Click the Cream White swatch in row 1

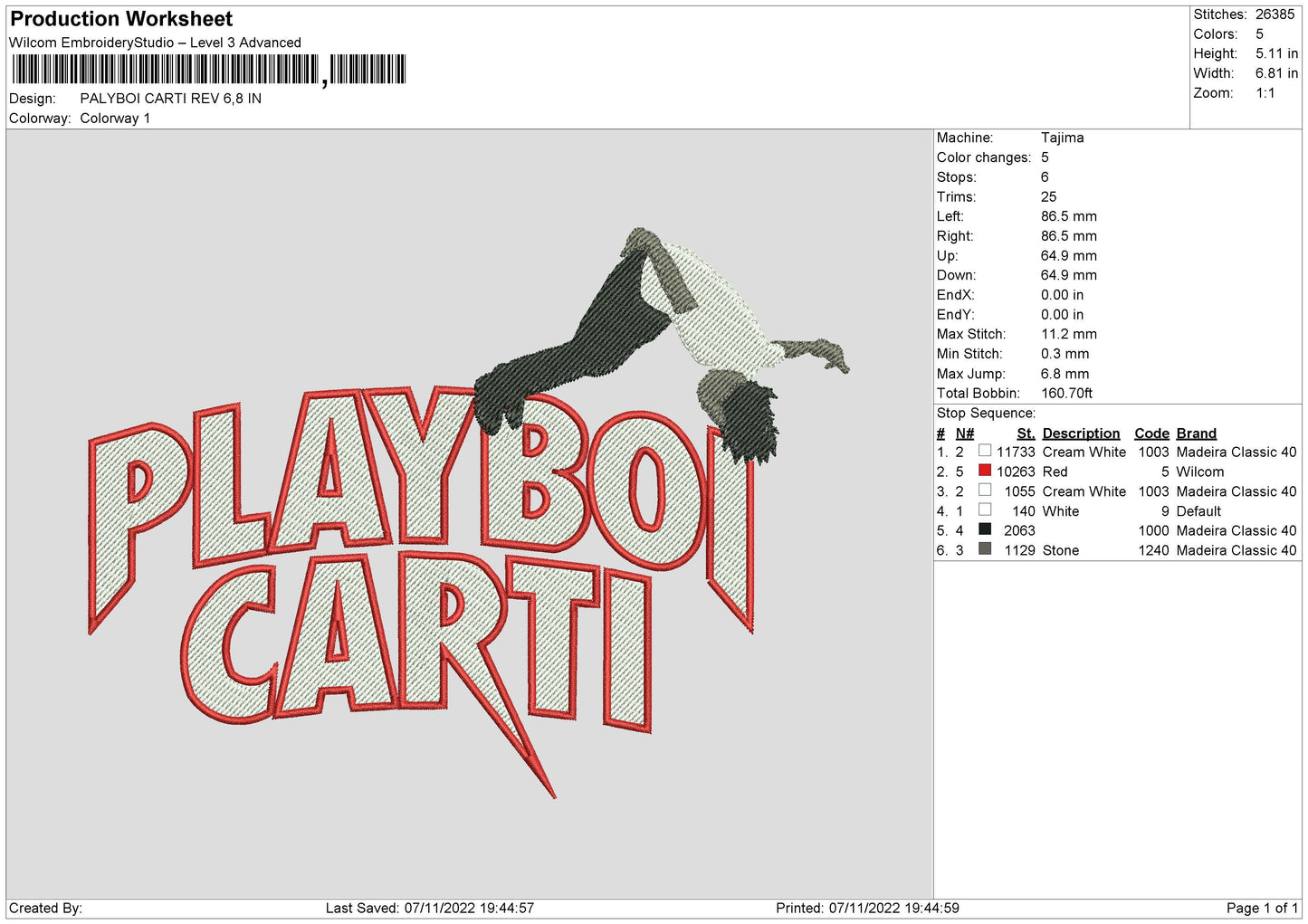click(x=985, y=451)
